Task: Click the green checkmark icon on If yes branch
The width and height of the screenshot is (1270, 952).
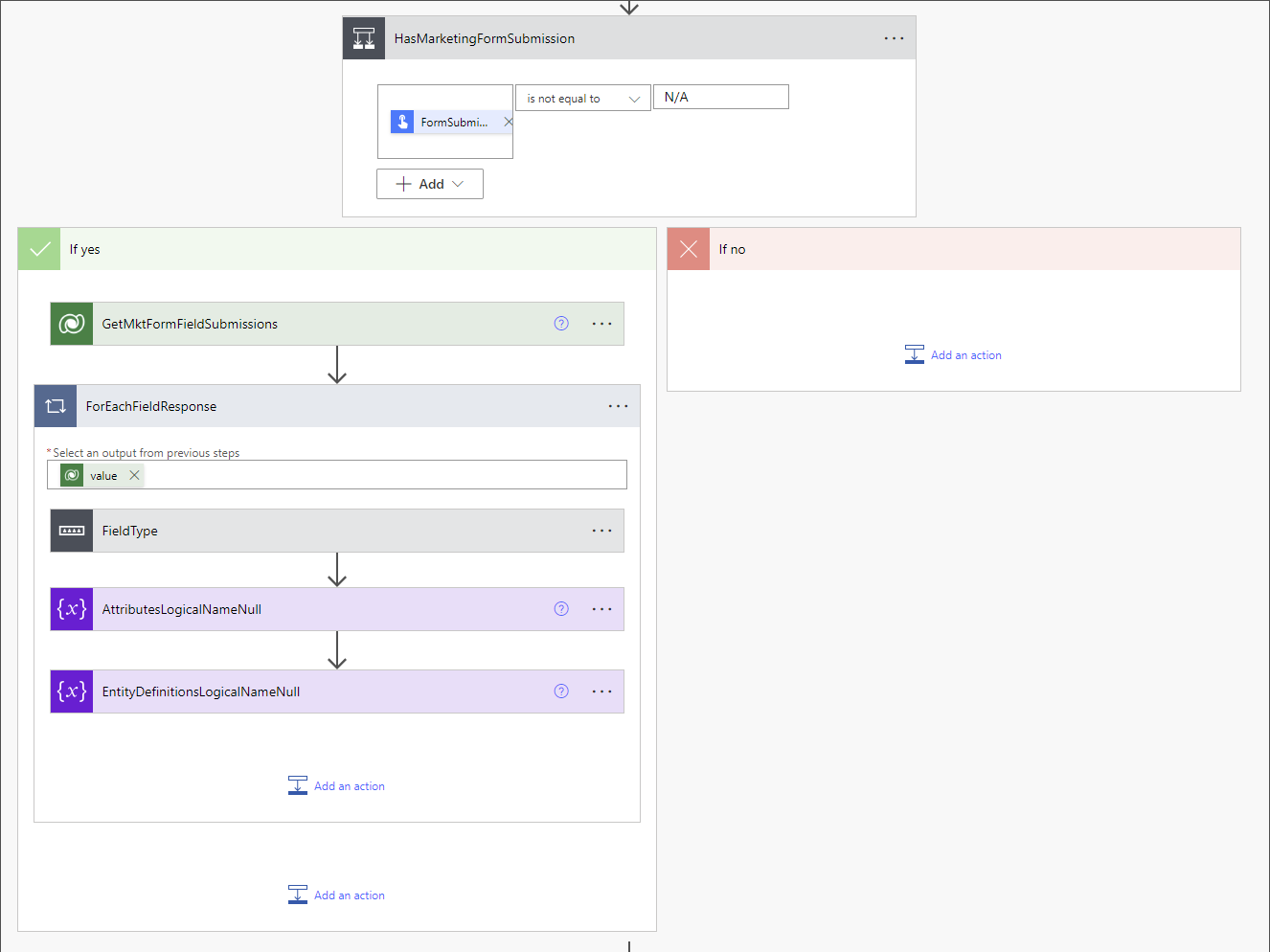Action: pos(38,248)
